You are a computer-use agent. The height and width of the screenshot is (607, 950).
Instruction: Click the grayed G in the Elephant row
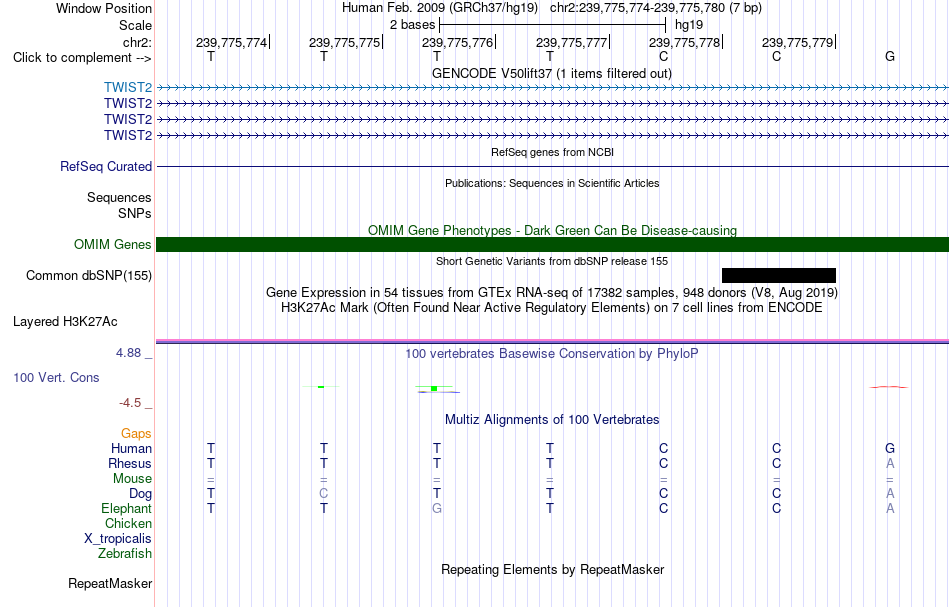pyautogui.click(x=437, y=509)
